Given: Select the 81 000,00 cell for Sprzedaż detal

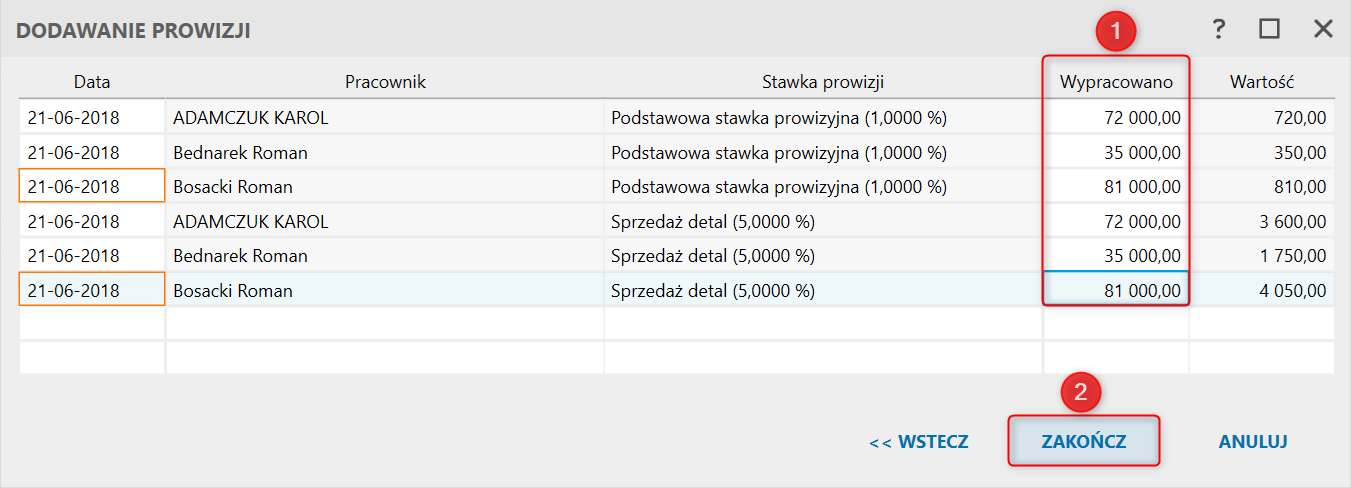Looking at the screenshot, I should pyautogui.click(x=1116, y=291).
